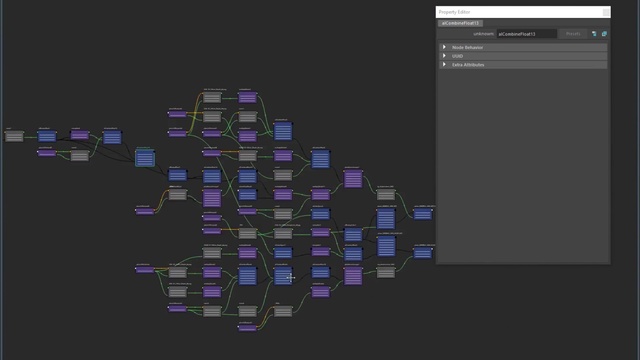
Task: Select the bottommost purple node in the graph
Action: tap(247, 327)
